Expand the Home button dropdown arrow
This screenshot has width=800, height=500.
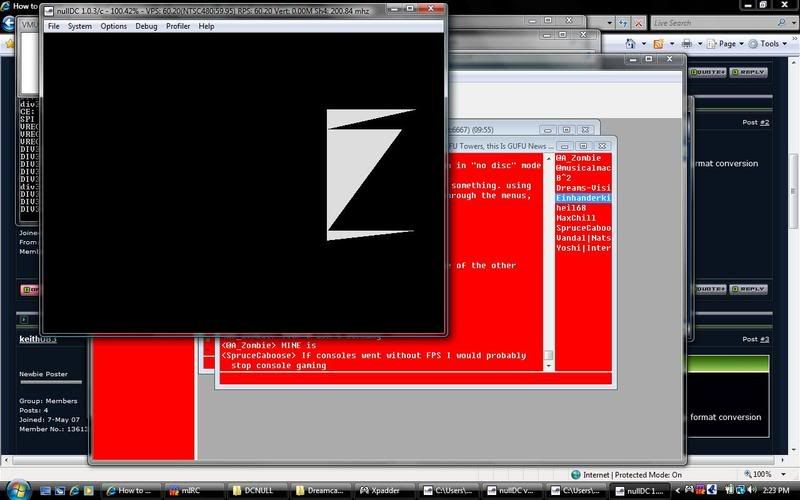point(643,44)
